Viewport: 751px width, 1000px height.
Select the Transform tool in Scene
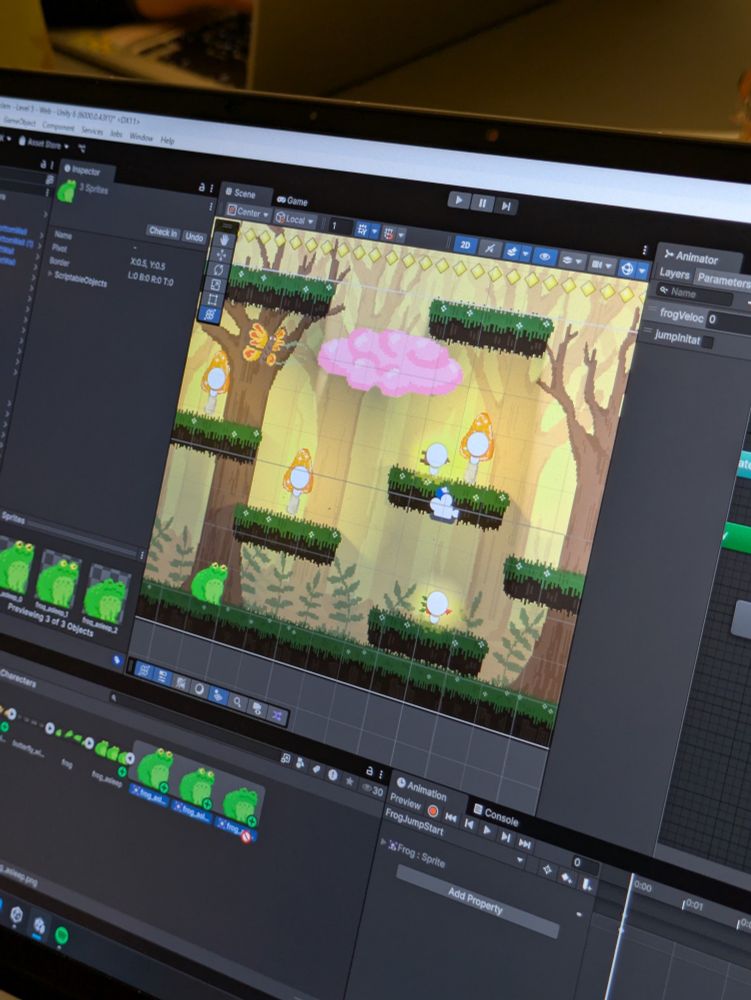click(210, 314)
